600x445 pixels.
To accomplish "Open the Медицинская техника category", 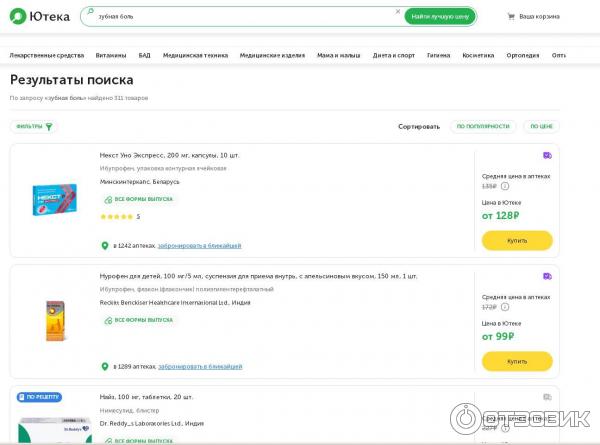I will [196, 55].
